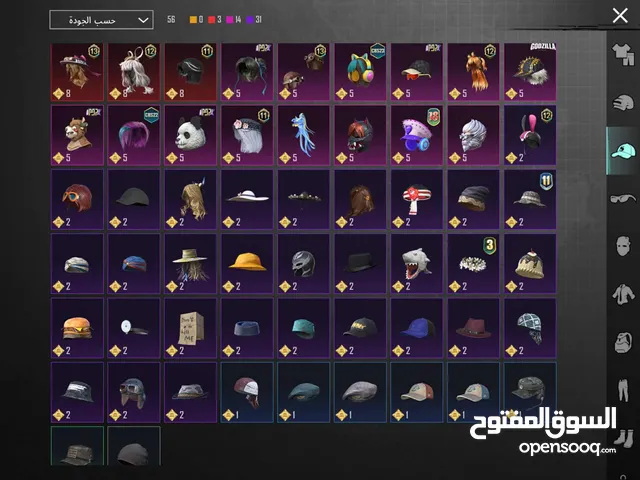Close the inventory screen with X

pyautogui.click(x=620, y=16)
